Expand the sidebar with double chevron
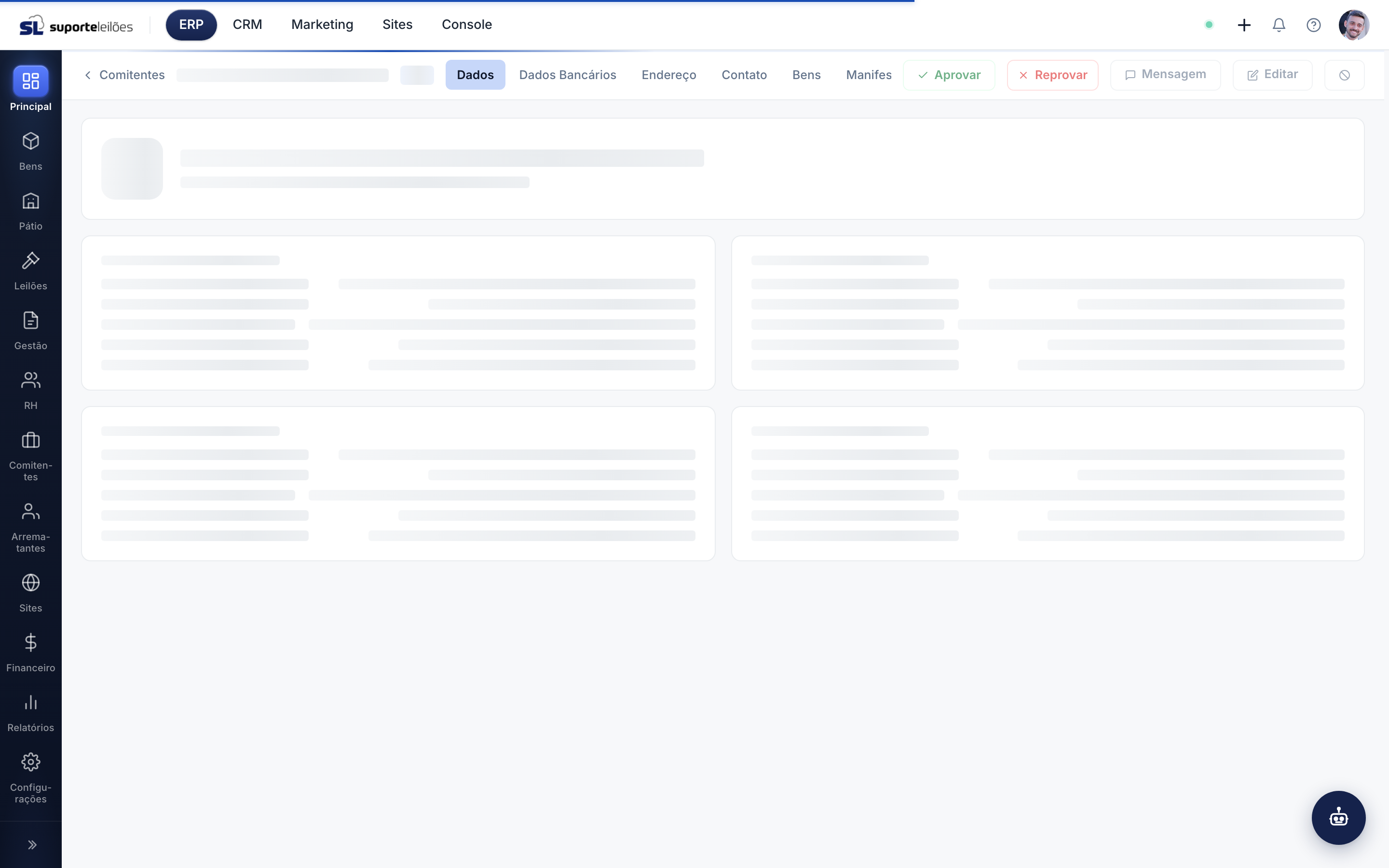1389x868 pixels. click(x=32, y=844)
